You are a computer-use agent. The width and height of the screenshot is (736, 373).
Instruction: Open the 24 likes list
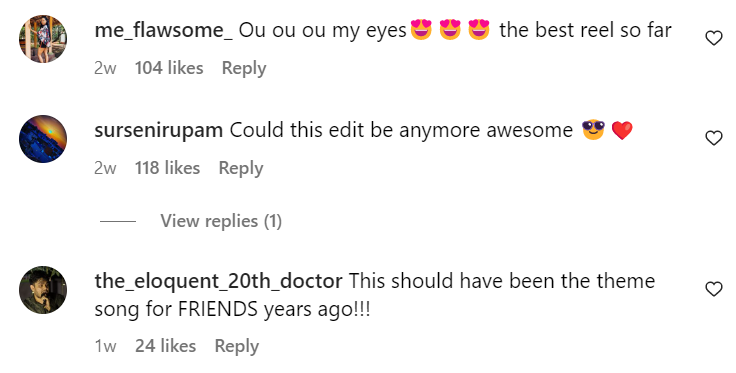[166, 346]
